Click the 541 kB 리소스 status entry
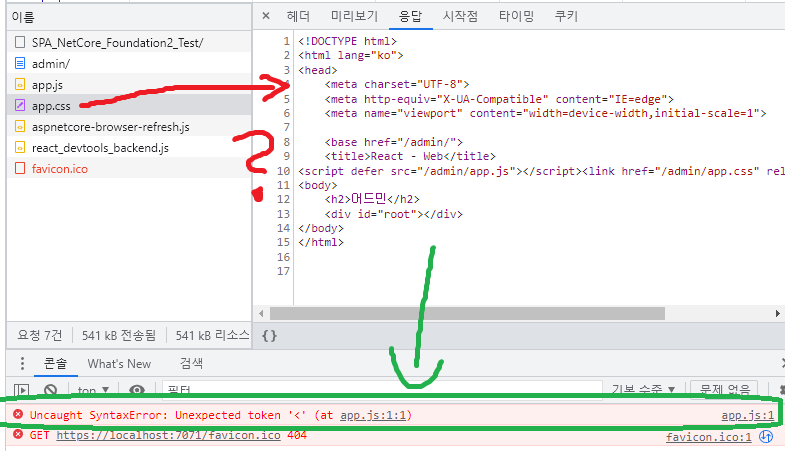This screenshot has height=451, width=785. tap(212, 335)
